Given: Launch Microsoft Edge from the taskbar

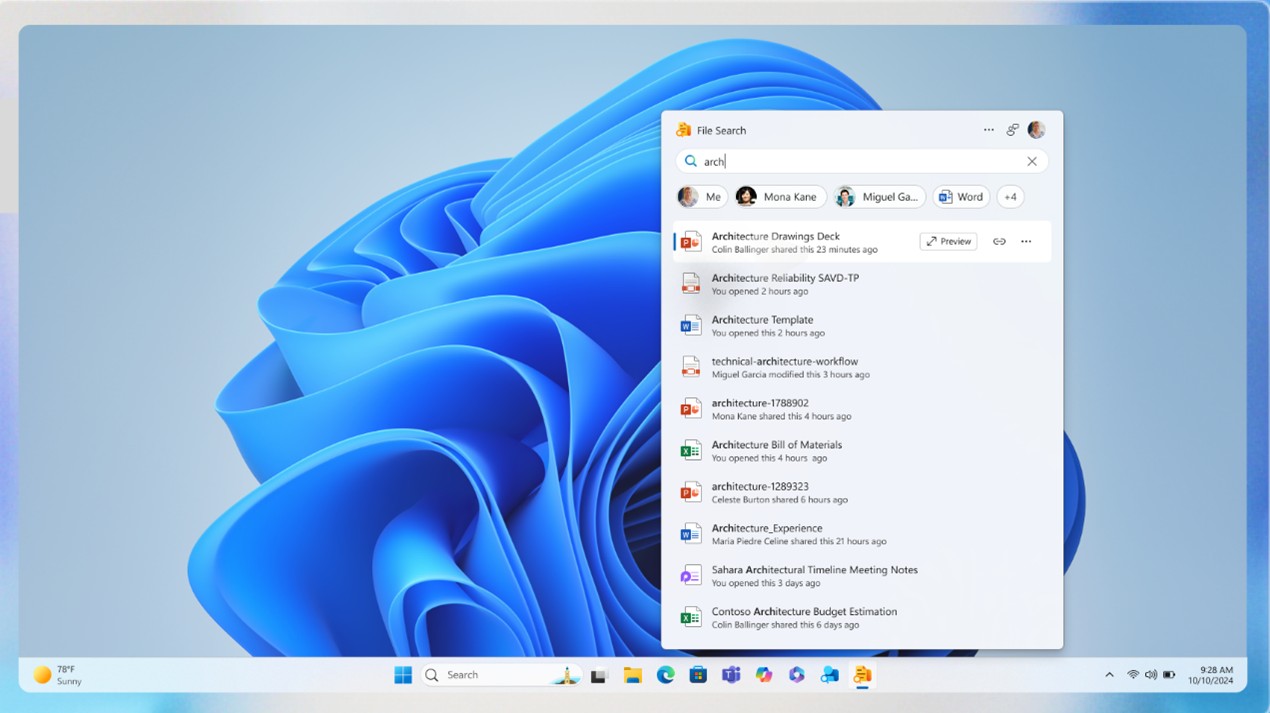Looking at the screenshot, I should [x=665, y=675].
